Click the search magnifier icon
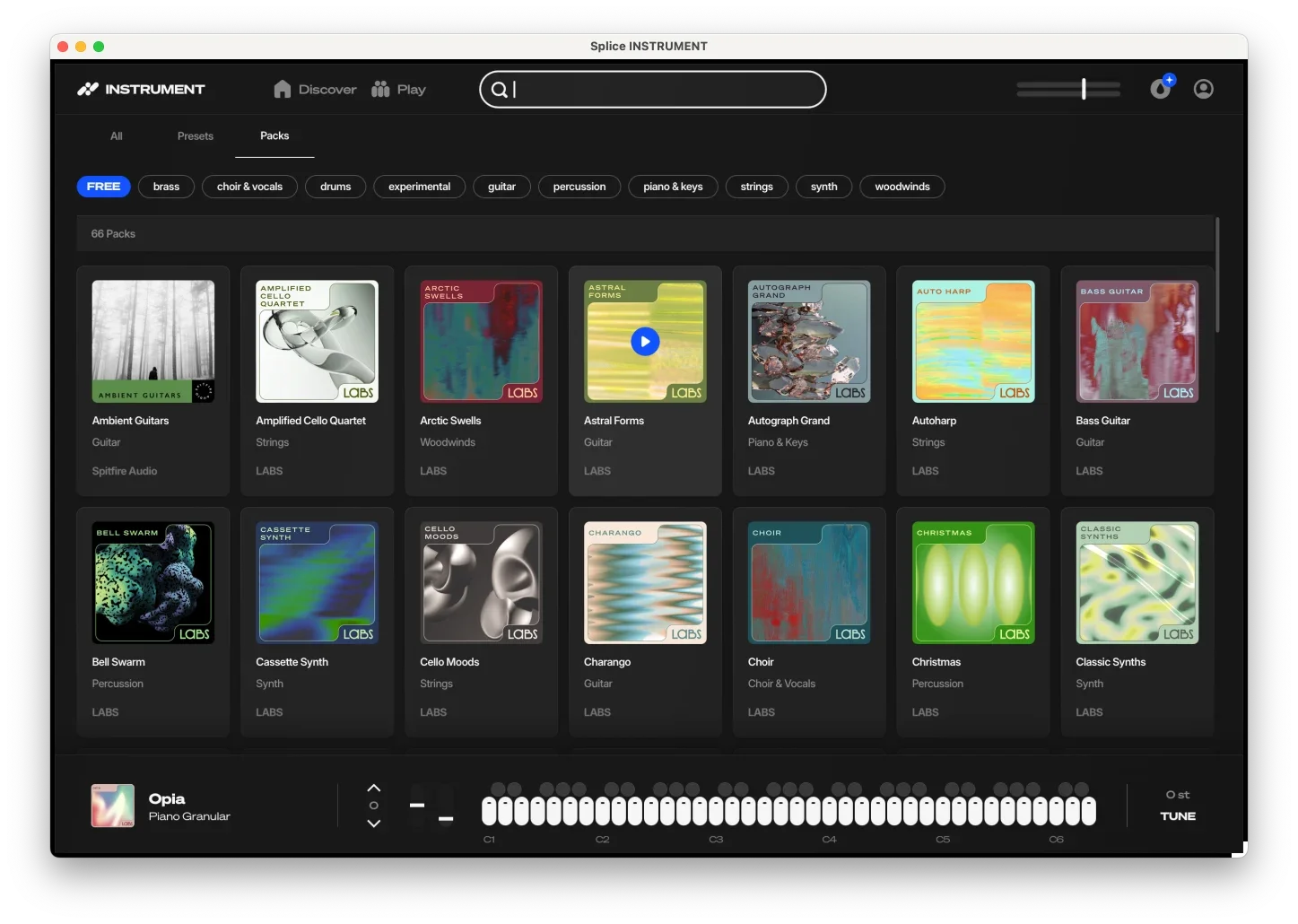 pyautogui.click(x=500, y=90)
